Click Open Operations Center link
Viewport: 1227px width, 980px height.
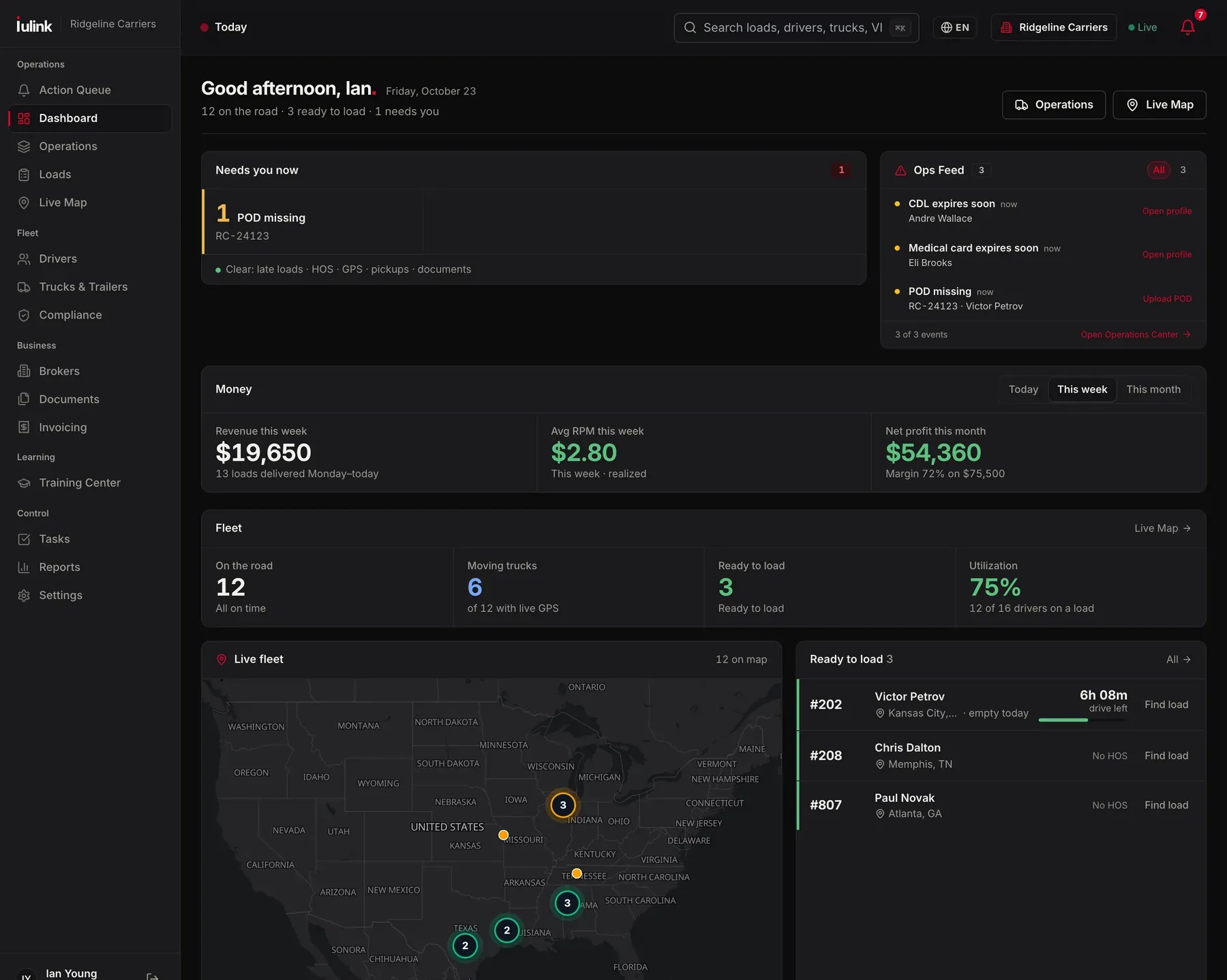(1136, 335)
